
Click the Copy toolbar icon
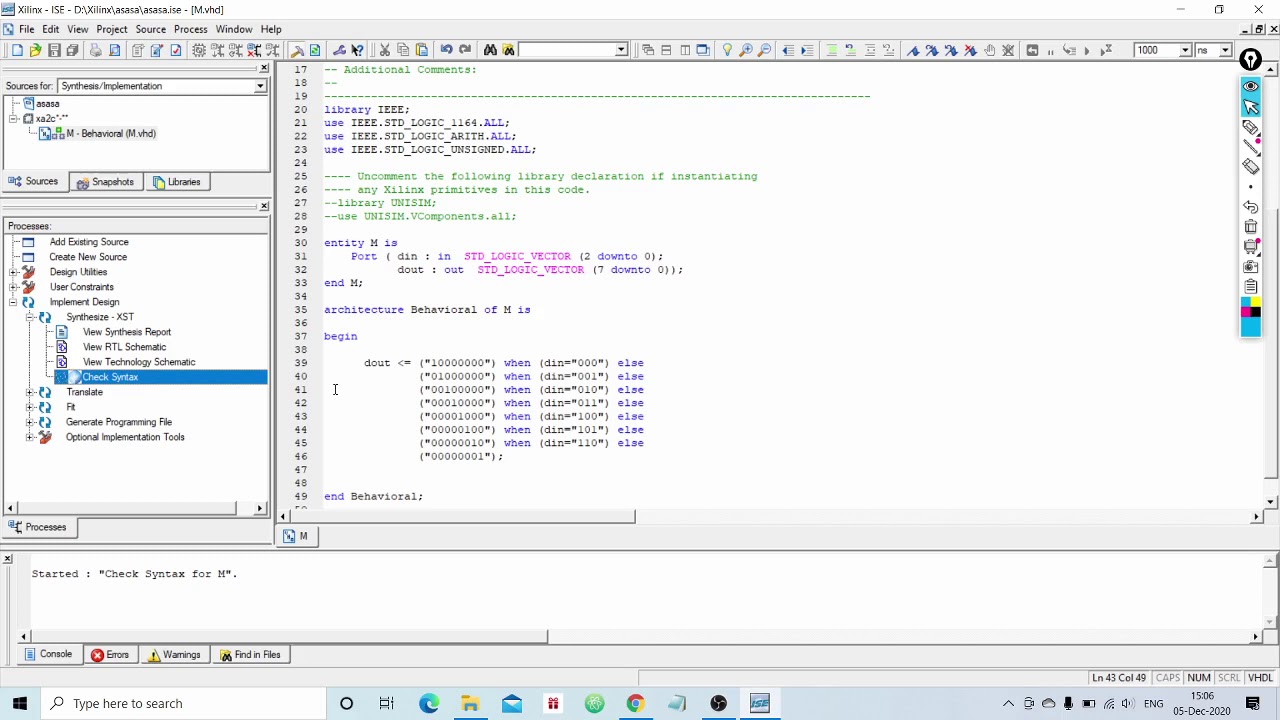pyautogui.click(x=403, y=50)
